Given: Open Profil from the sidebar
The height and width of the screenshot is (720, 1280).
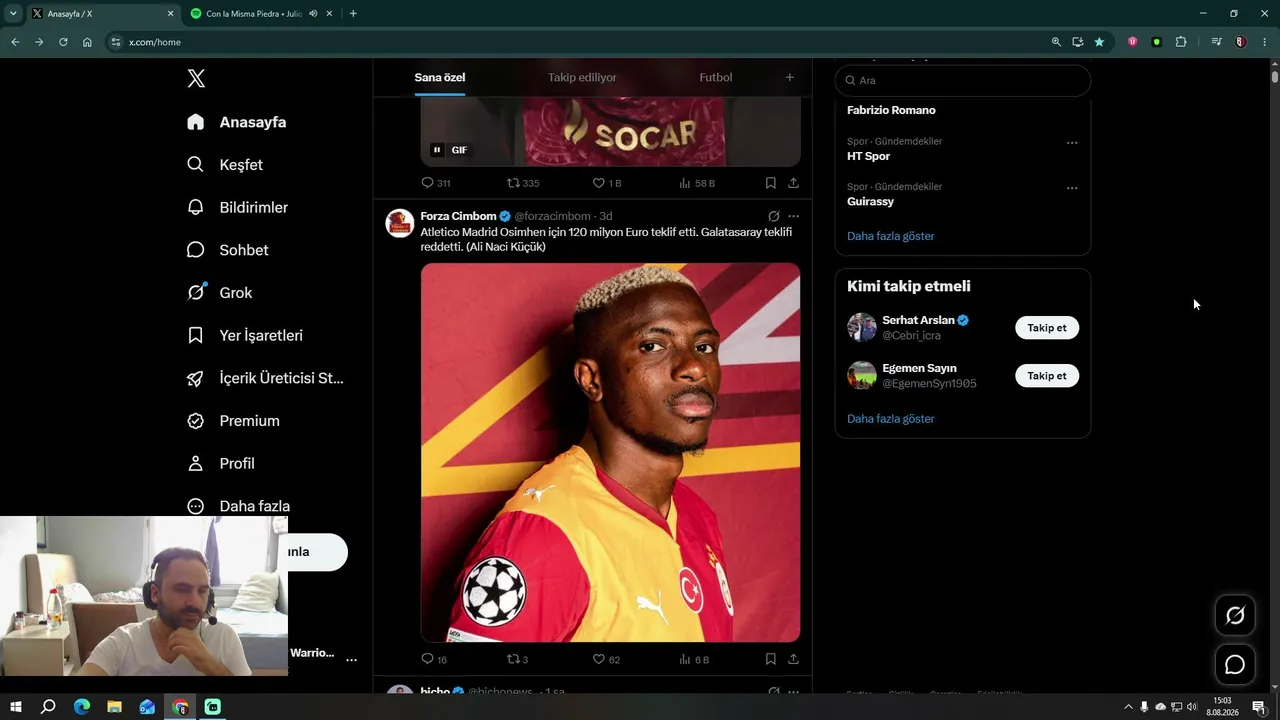Looking at the screenshot, I should [221, 464].
